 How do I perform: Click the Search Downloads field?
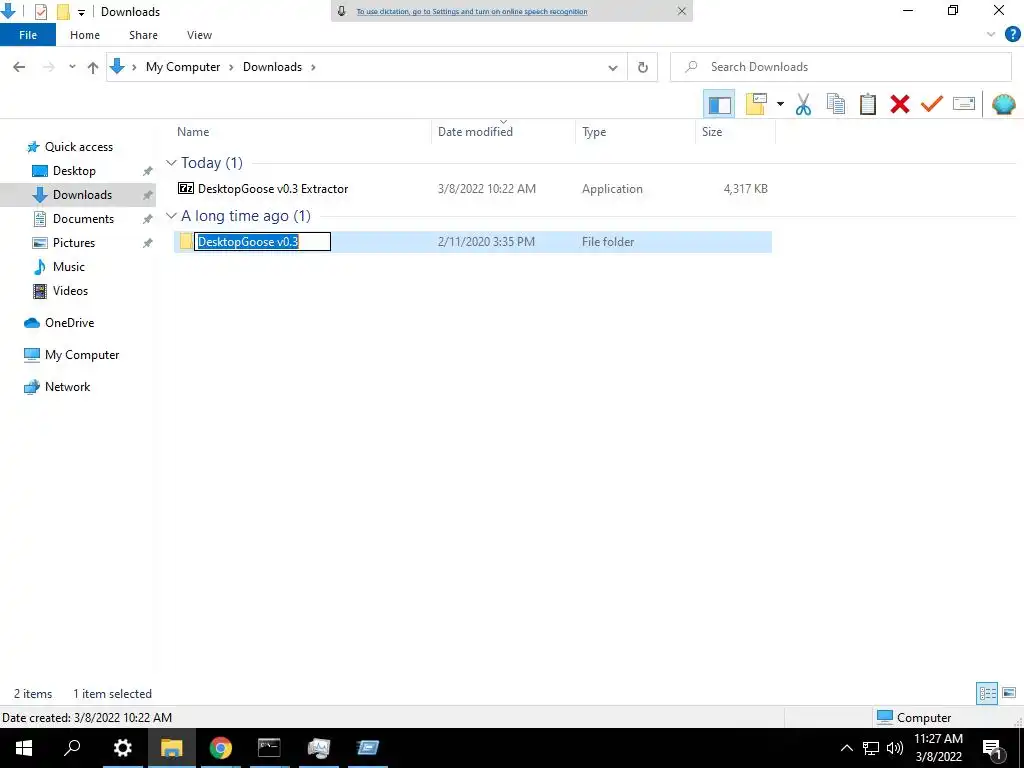(x=840, y=67)
